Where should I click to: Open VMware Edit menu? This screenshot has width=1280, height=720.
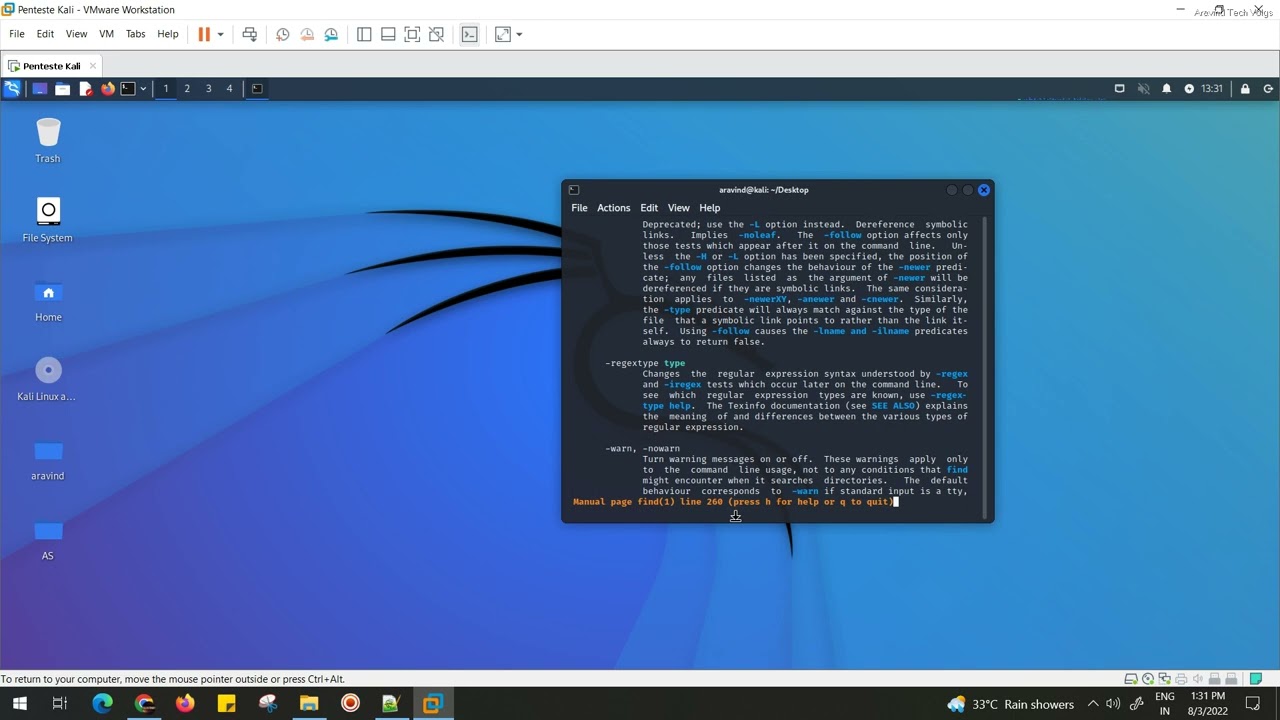pos(46,34)
